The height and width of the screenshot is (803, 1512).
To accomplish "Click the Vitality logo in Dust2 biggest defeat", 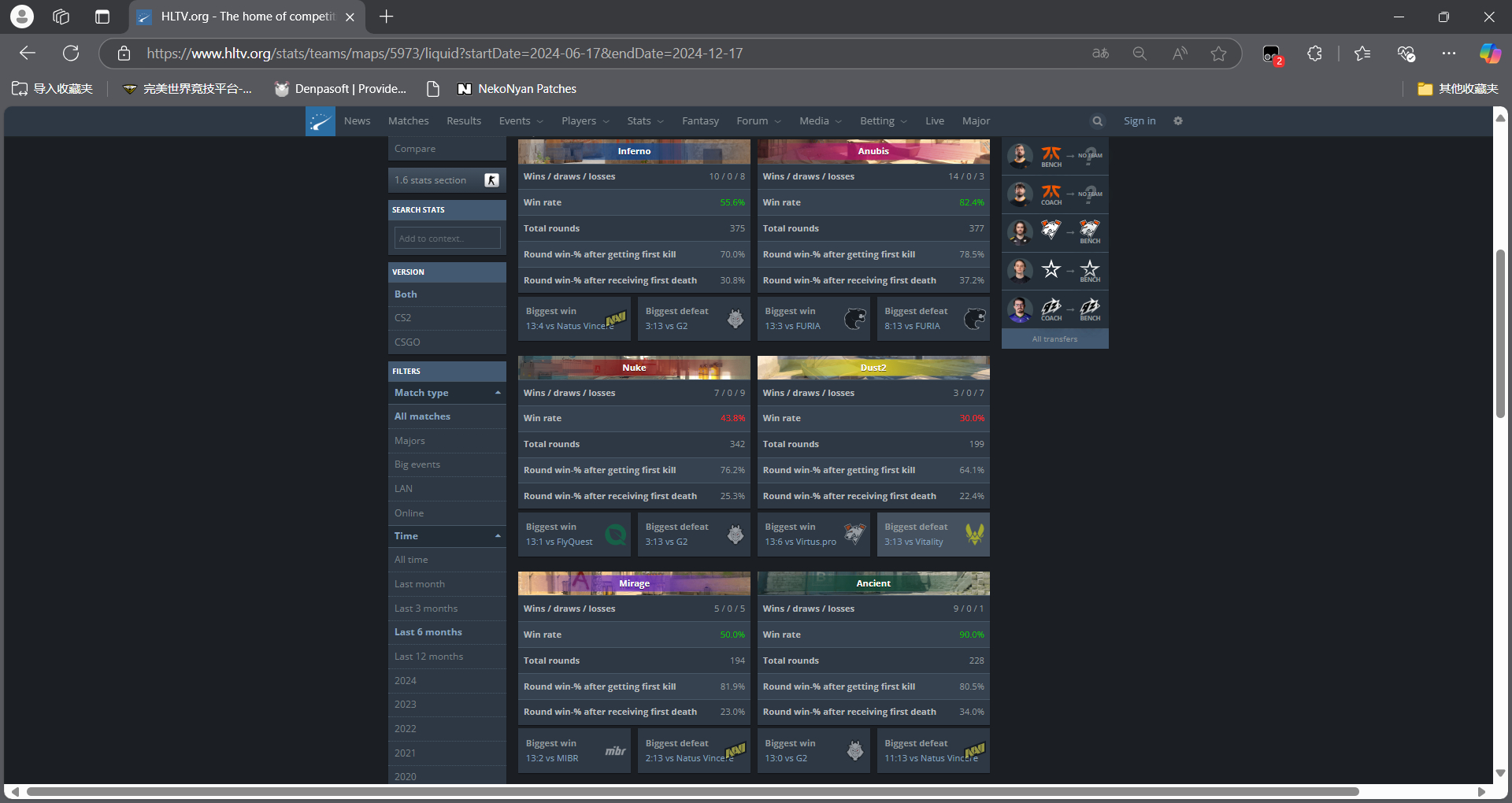I will (975, 535).
